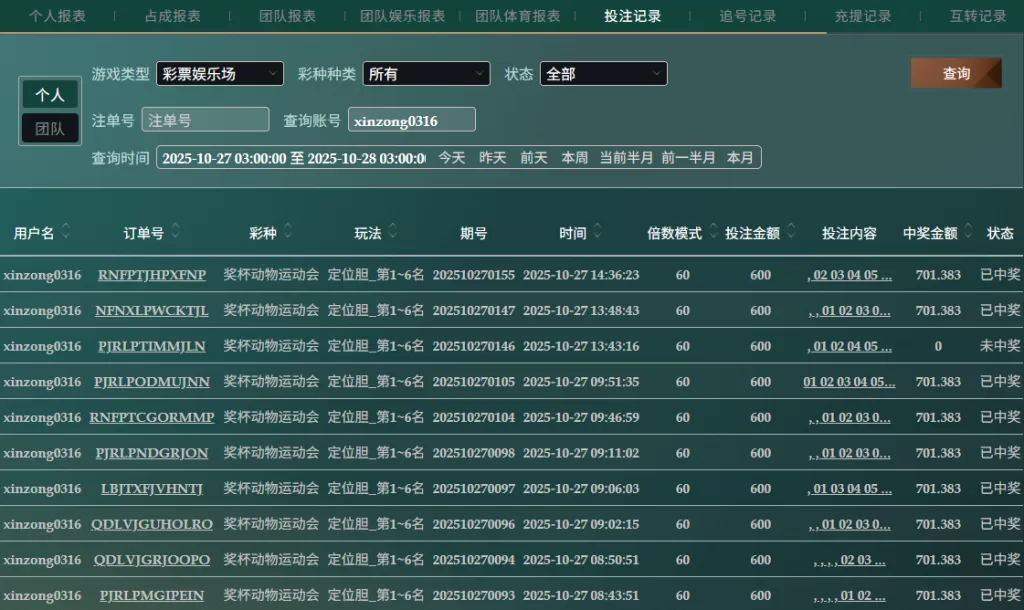Sort by the 用户名 column sort icon
The width and height of the screenshot is (1024, 610).
tap(66, 232)
